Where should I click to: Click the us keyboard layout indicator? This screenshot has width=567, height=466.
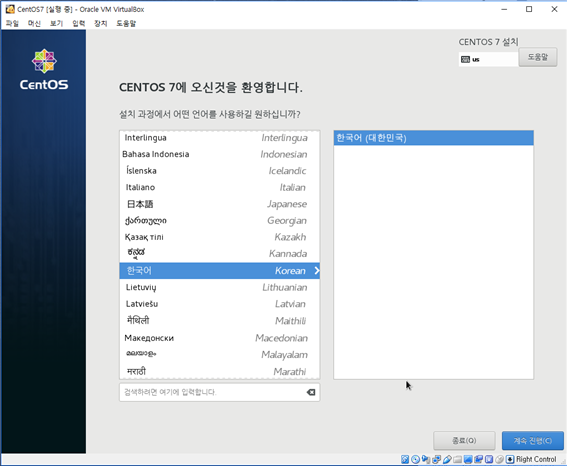(x=488, y=59)
